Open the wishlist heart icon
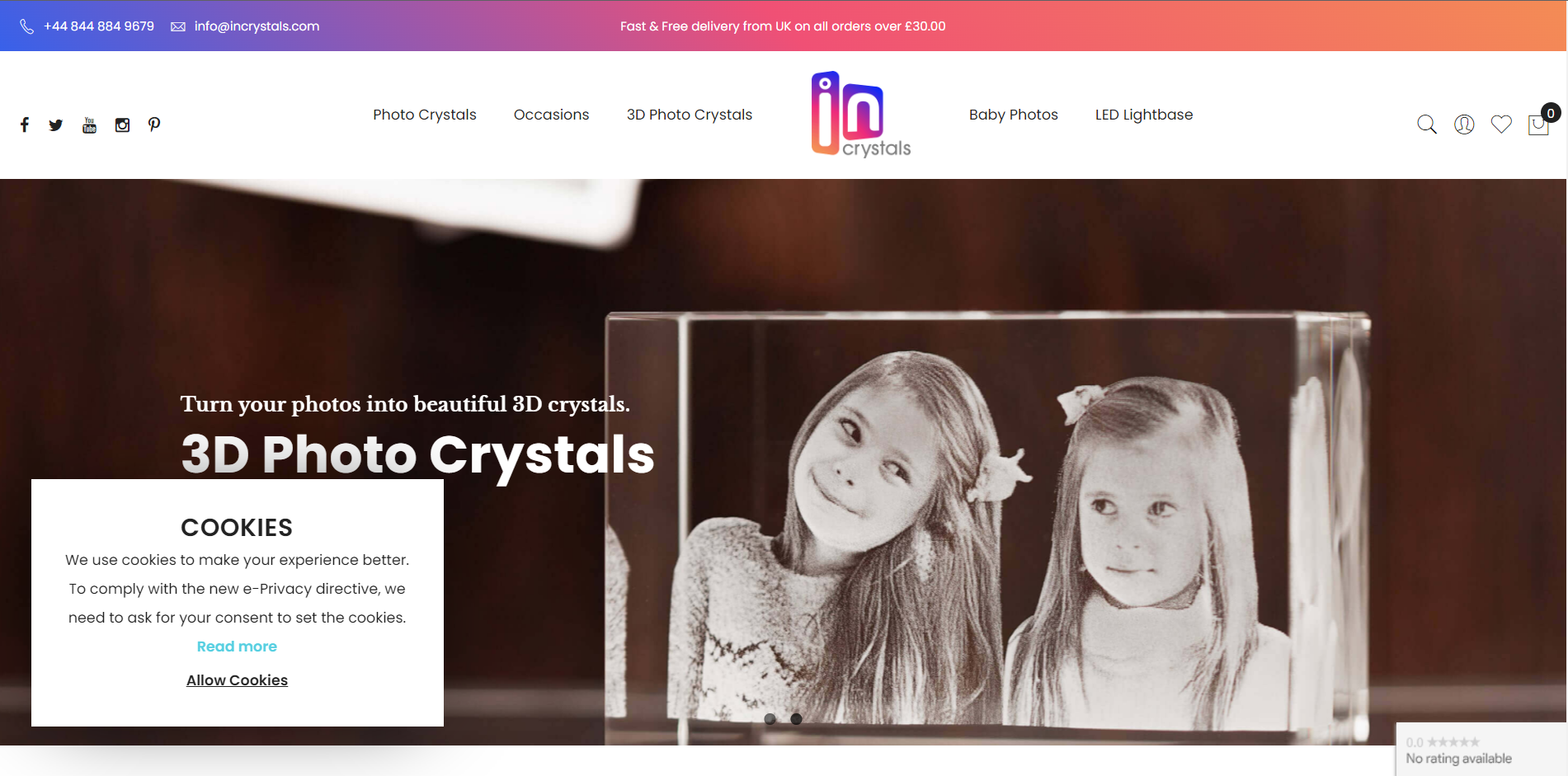The image size is (1568, 776). [x=1501, y=125]
